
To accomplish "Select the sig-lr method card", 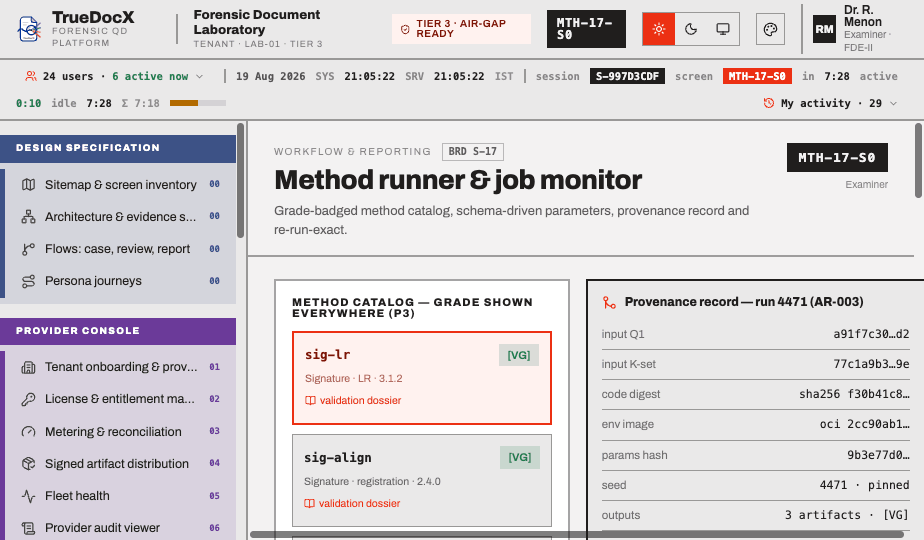I will [x=422, y=378].
